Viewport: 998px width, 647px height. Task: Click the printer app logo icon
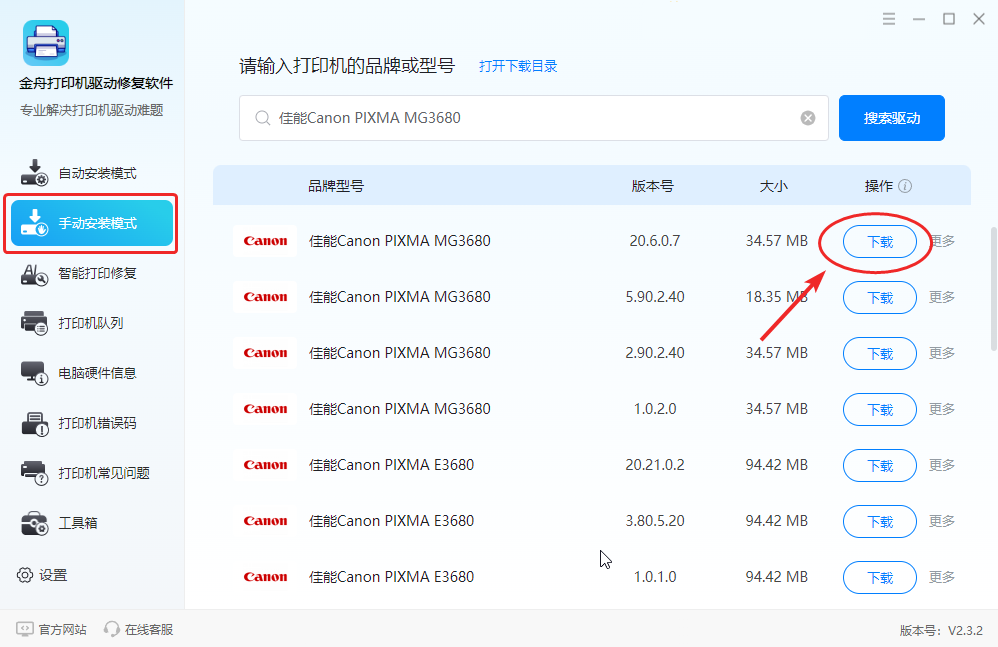(46, 43)
